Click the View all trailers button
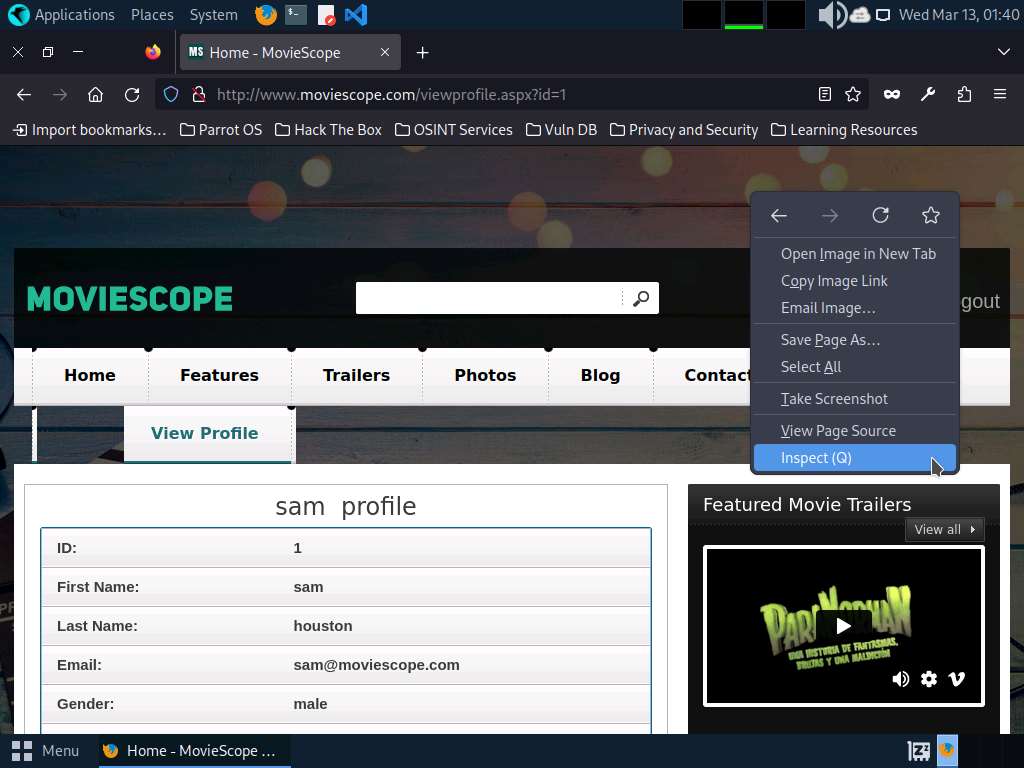Viewport: 1024px width, 768px height. point(944,529)
